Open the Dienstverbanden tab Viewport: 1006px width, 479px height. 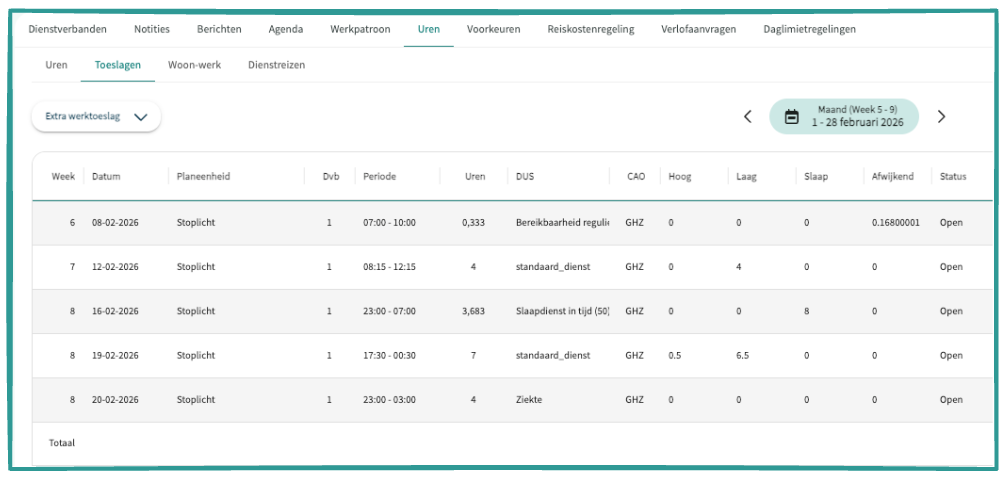pyautogui.click(x=65, y=29)
